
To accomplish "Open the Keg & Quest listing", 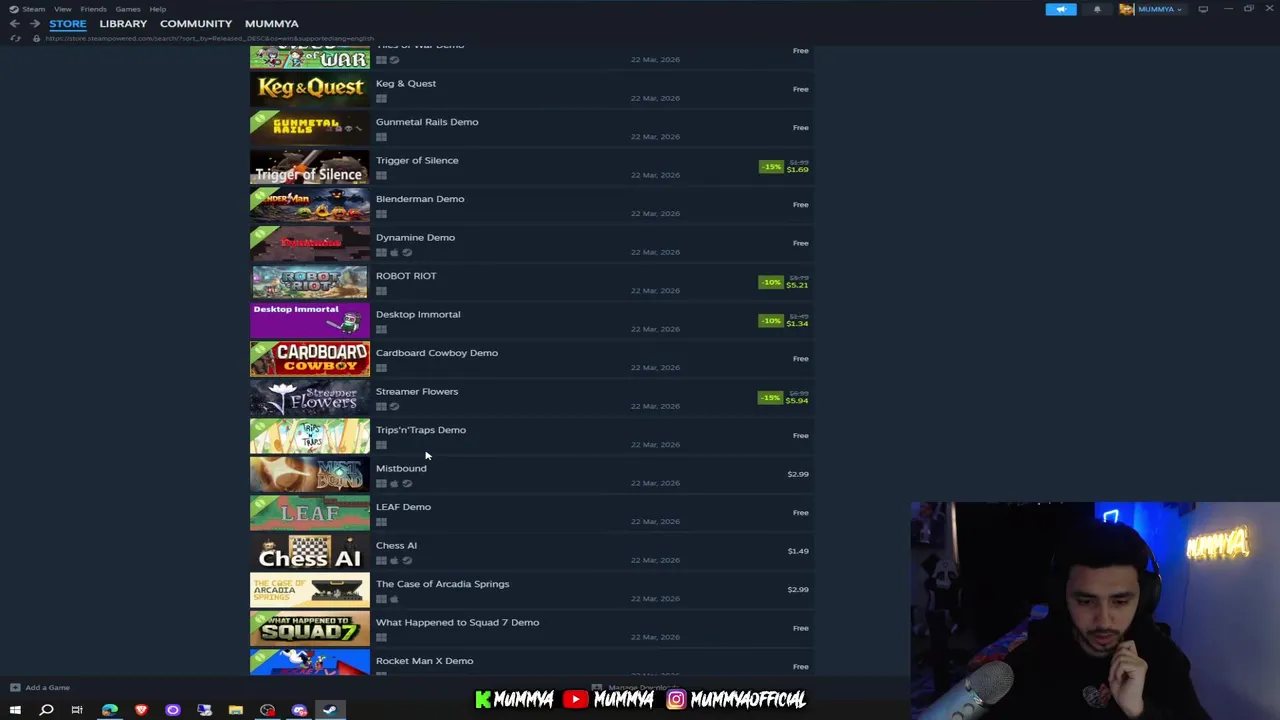I will (531, 89).
